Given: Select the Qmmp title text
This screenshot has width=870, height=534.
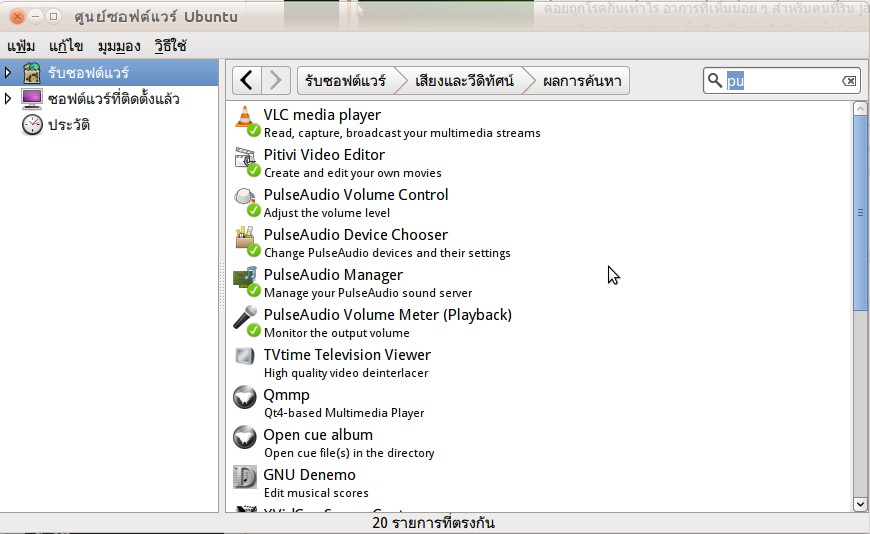Looking at the screenshot, I should (x=286, y=395).
